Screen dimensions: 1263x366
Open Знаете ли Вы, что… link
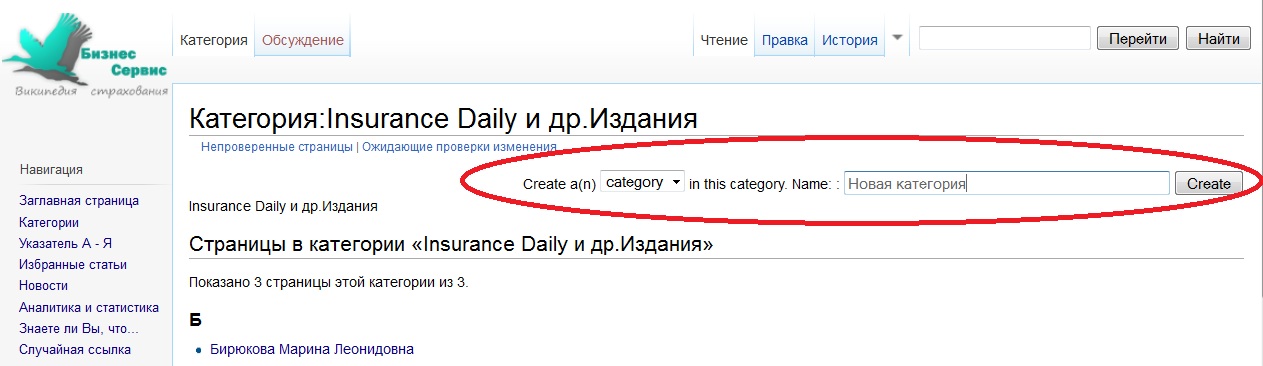(79, 329)
